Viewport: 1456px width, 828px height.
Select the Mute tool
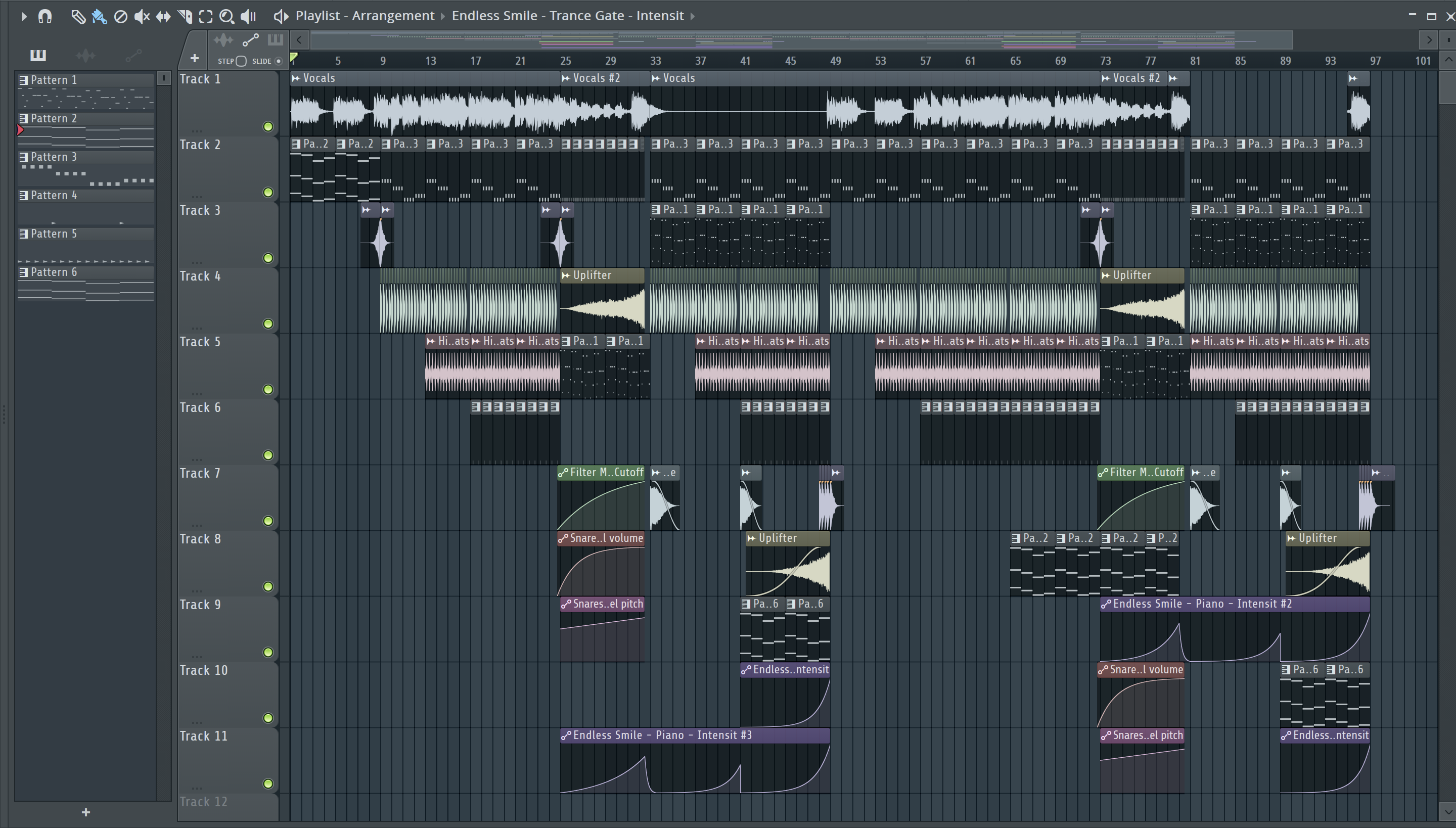[x=142, y=17]
